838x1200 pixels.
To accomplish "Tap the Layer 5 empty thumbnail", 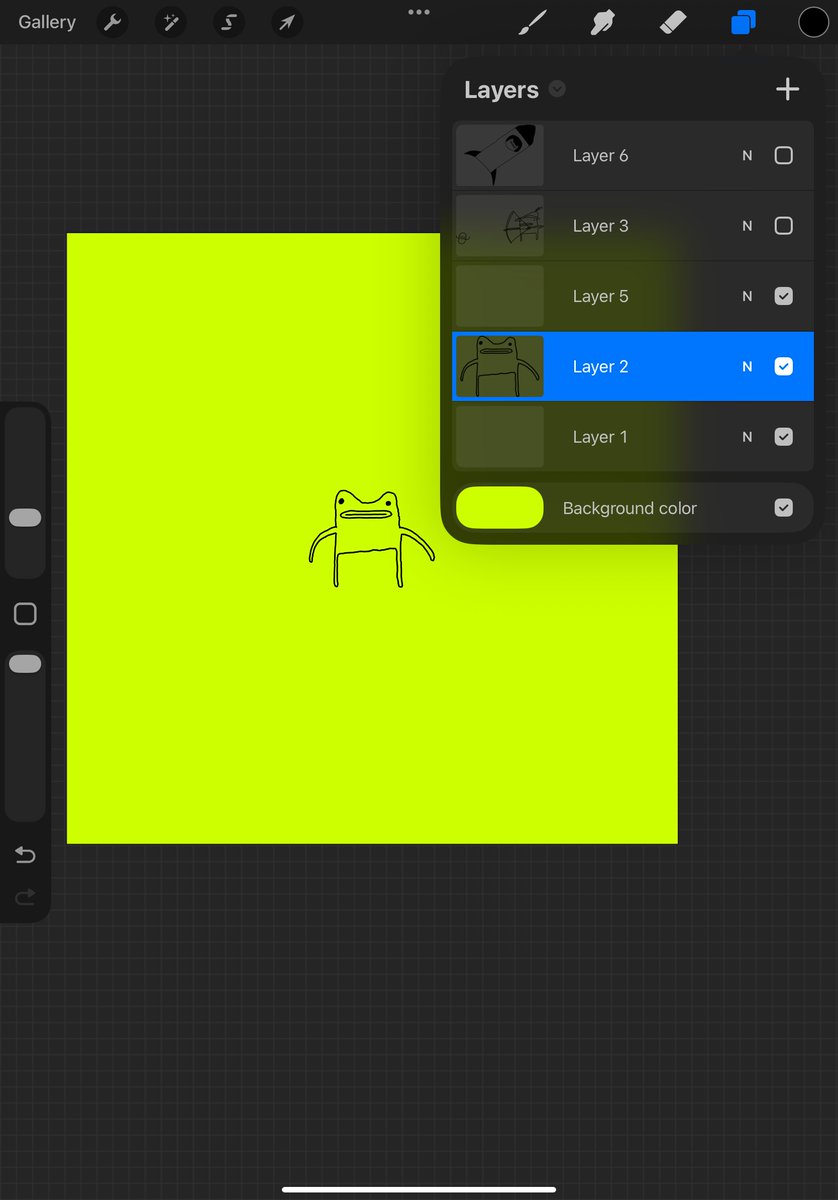I will click(x=500, y=296).
